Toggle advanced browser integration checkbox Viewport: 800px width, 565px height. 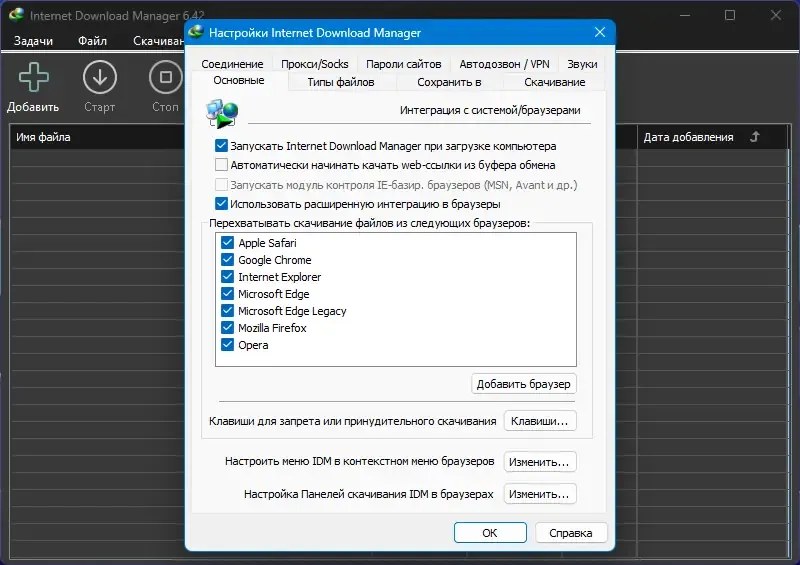(x=221, y=204)
